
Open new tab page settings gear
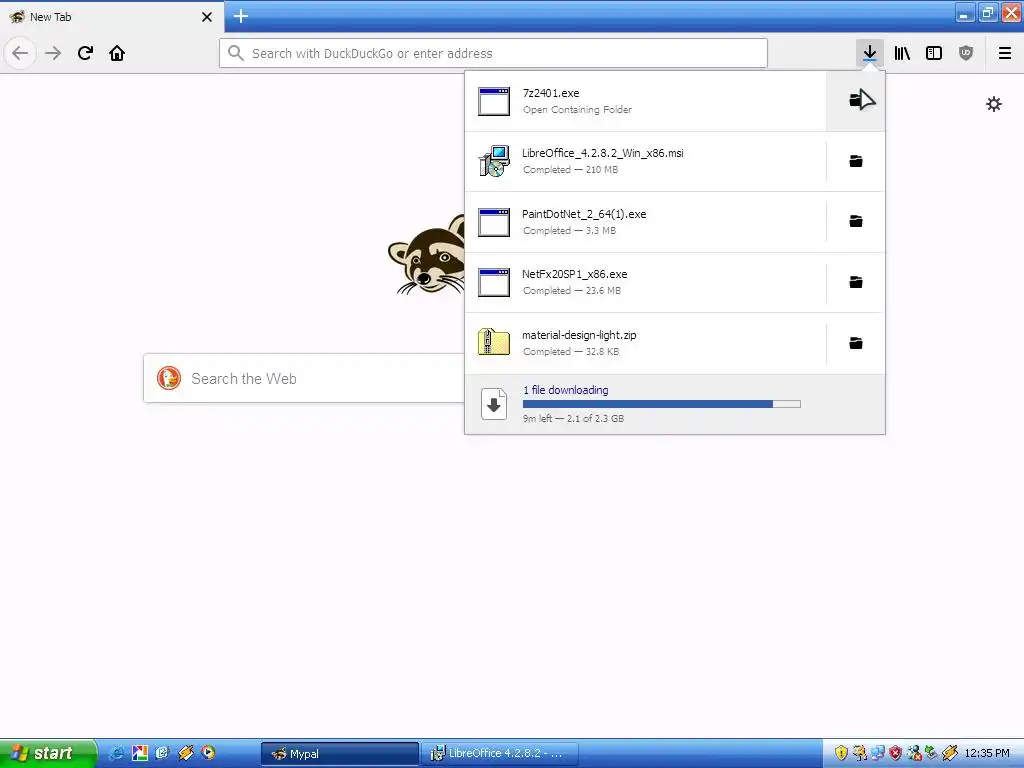pyautogui.click(x=993, y=104)
